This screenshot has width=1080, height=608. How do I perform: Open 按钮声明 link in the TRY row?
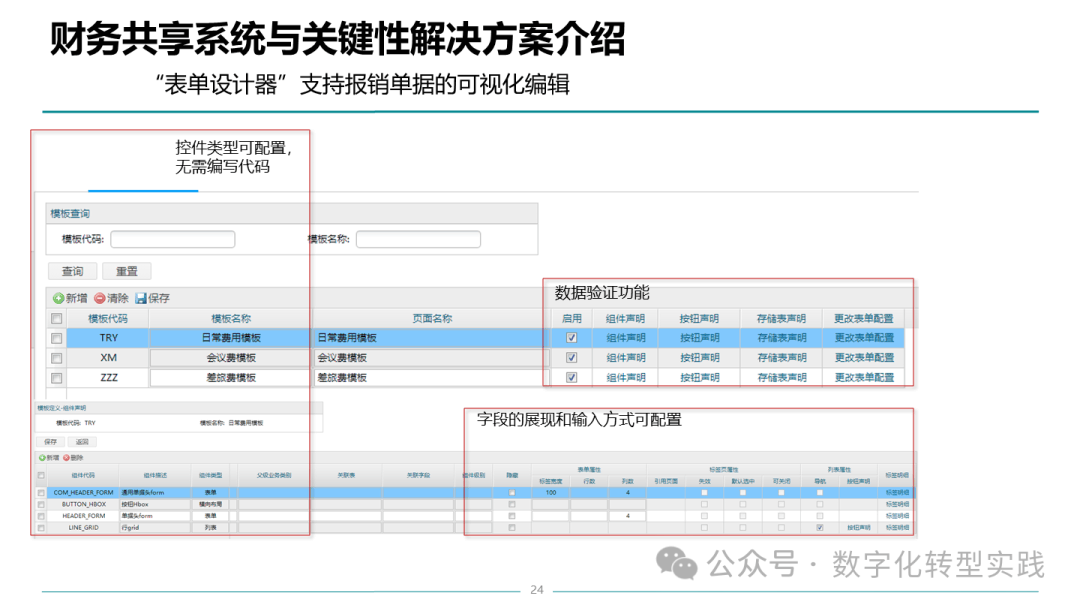(x=700, y=338)
